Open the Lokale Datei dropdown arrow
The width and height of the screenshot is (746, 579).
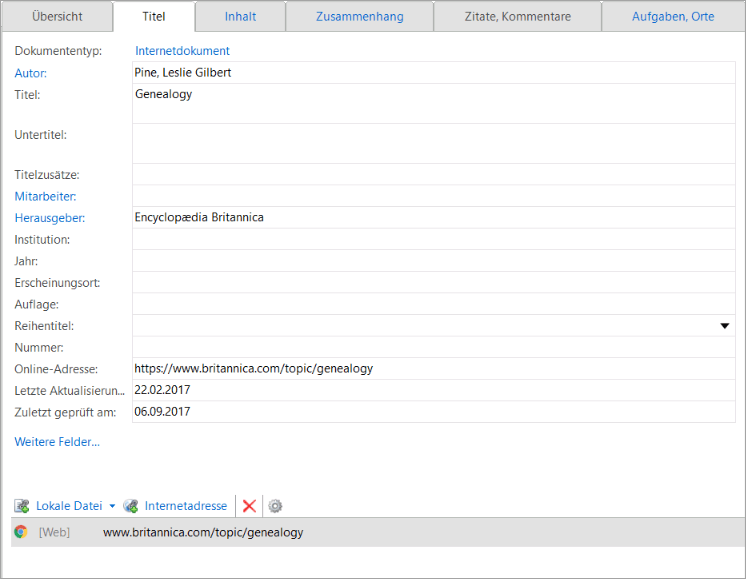[112, 506]
